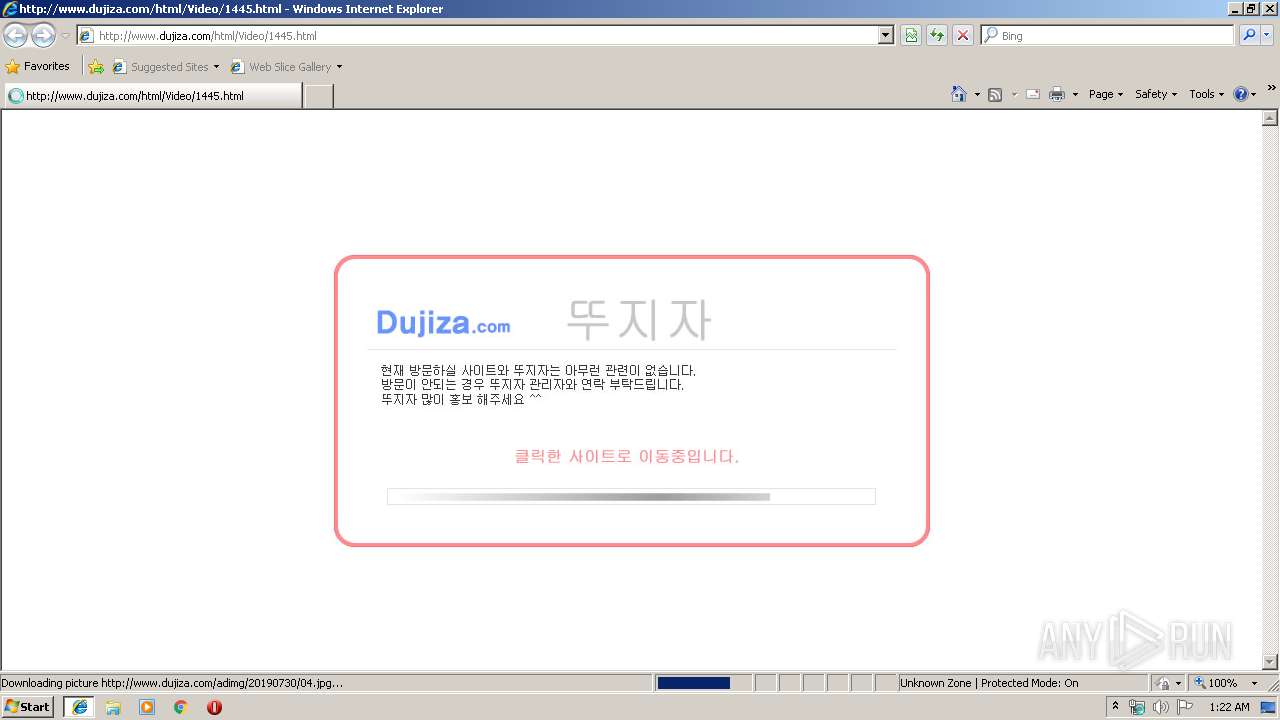The width and height of the screenshot is (1280, 720).
Task: Click the Show Desktop button
Action: 1270,707
